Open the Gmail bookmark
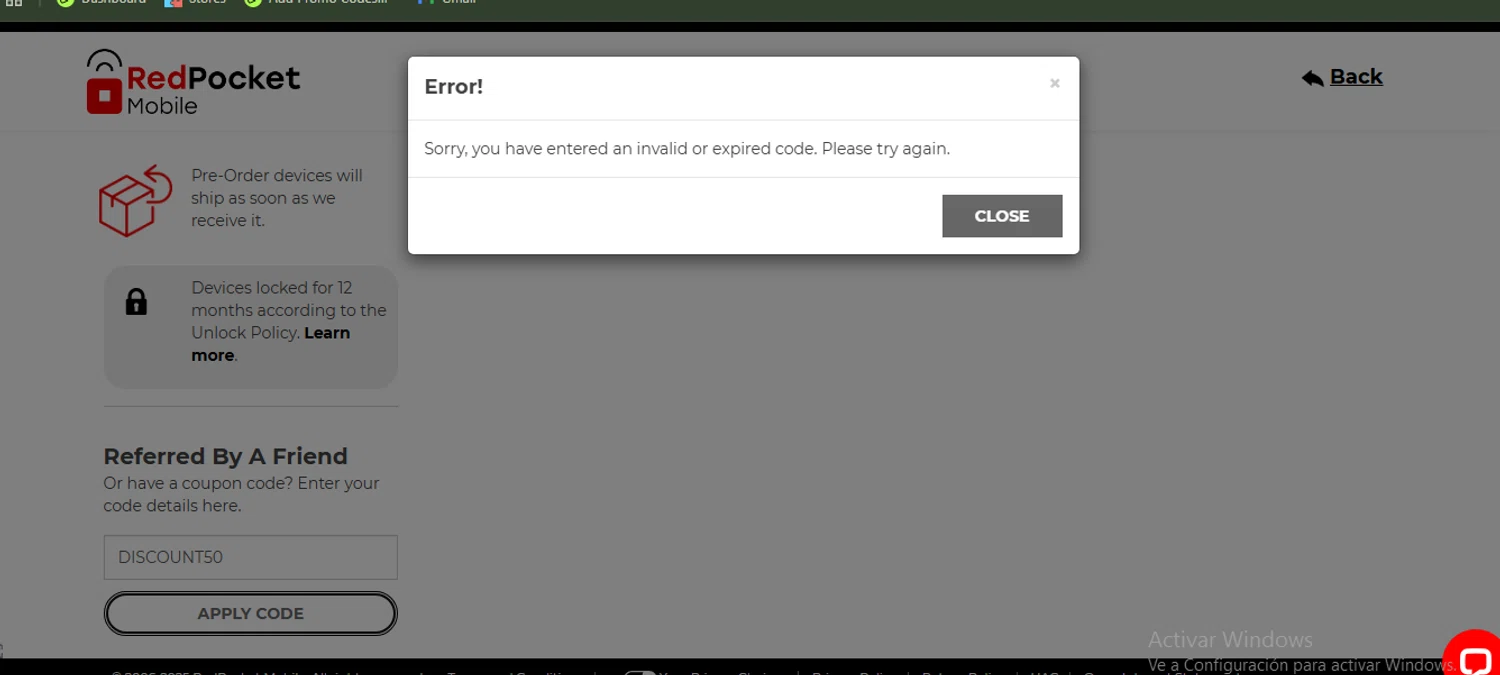This screenshot has height=675, width=1500. click(x=447, y=2)
